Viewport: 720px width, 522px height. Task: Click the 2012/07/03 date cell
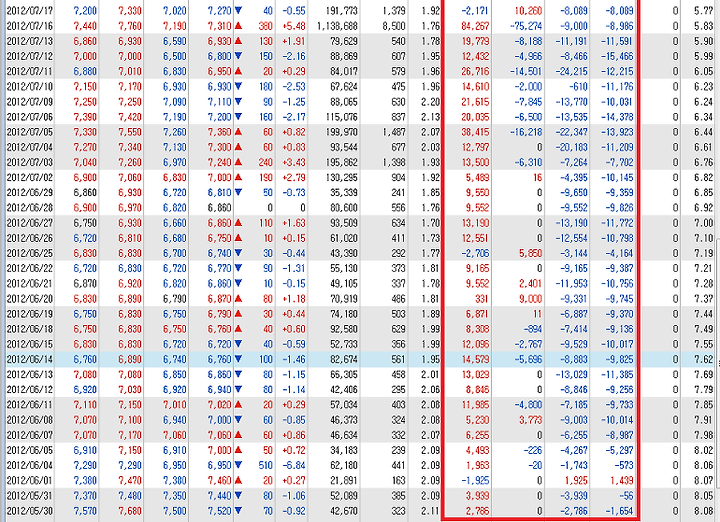30,162
